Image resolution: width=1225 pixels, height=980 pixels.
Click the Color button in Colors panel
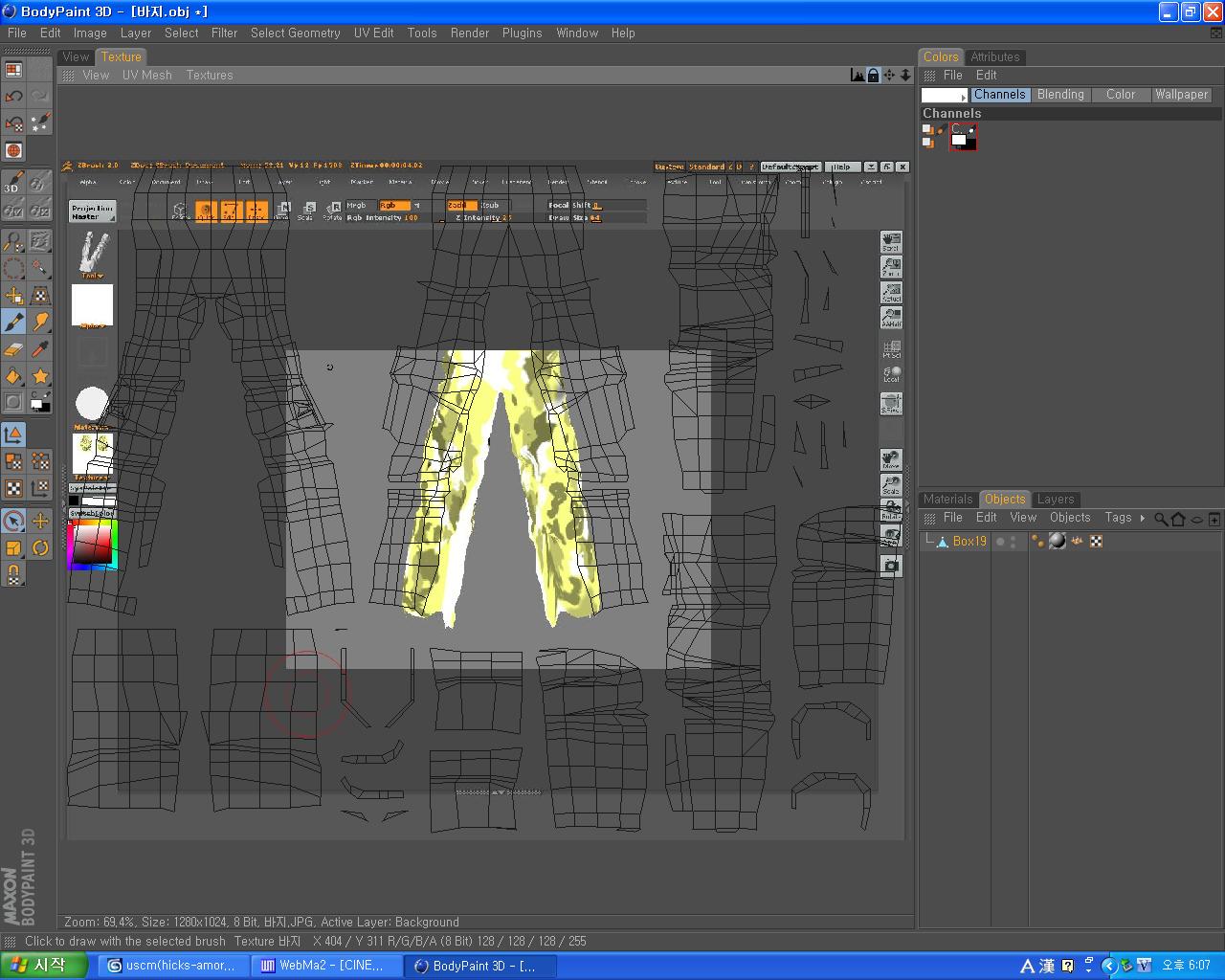[x=1121, y=95]
